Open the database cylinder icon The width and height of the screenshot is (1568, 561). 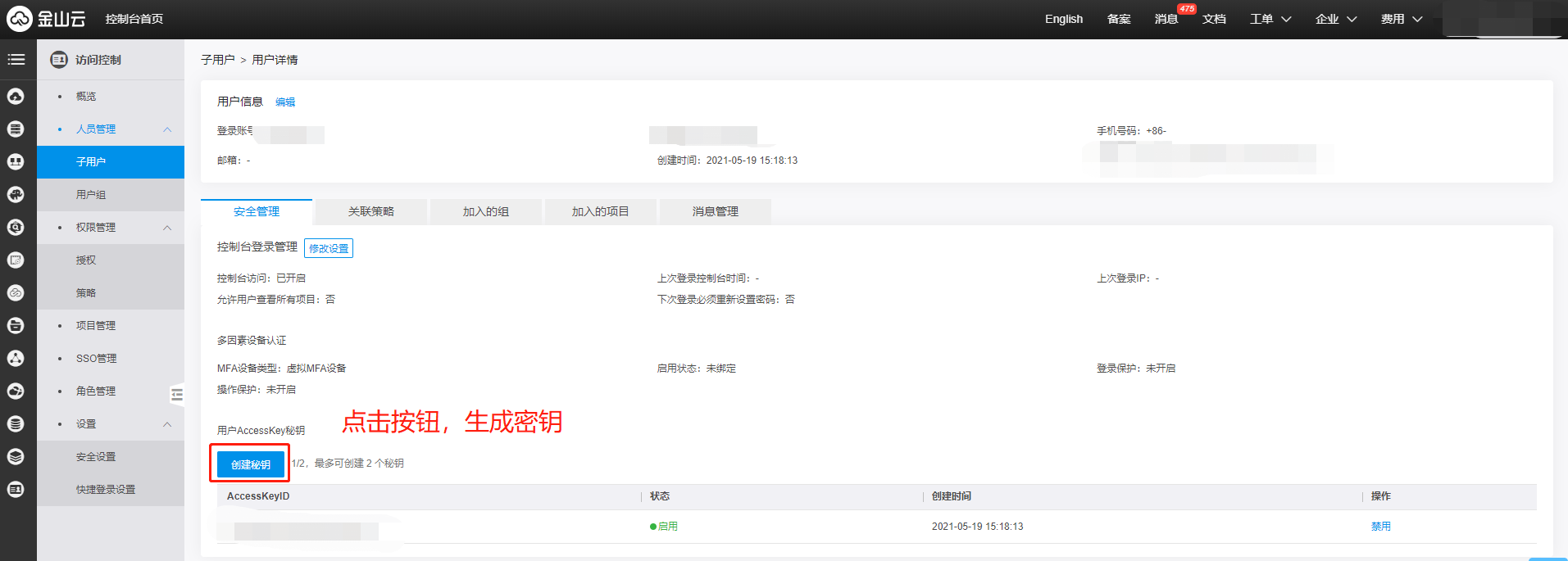pos(16,424)
